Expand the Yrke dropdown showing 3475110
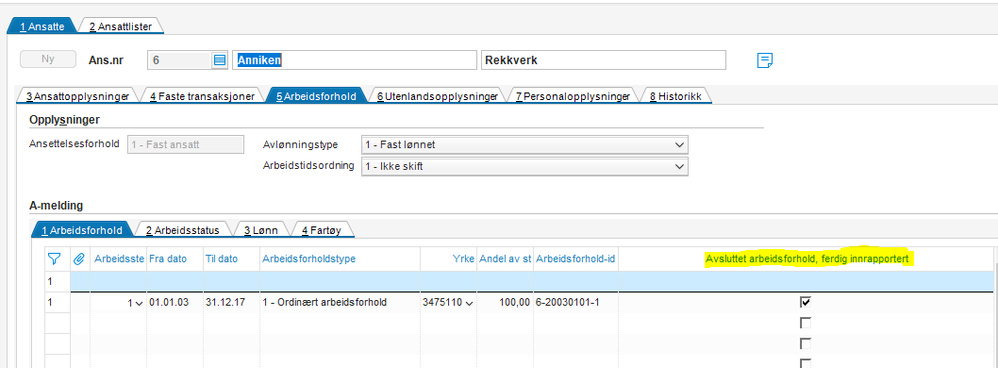Viewport: 998px width, 368px height. coord(470,304)
